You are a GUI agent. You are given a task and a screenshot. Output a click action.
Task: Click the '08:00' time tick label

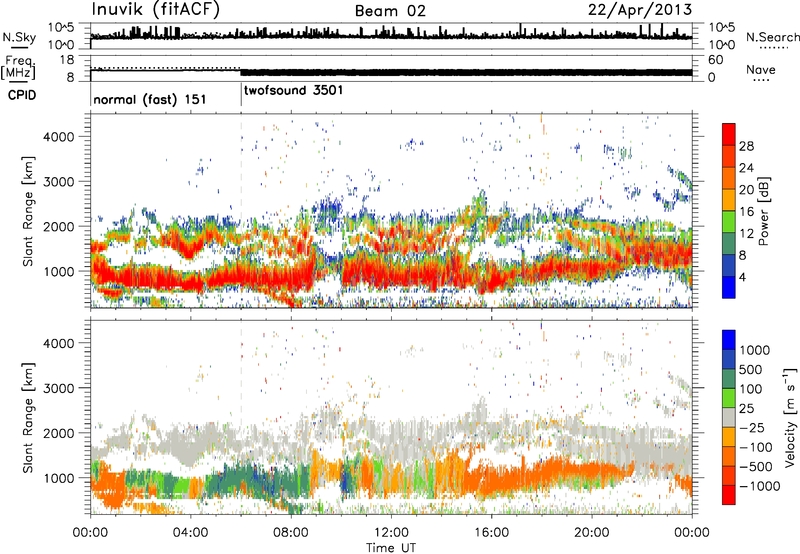[x=291, y=533]
